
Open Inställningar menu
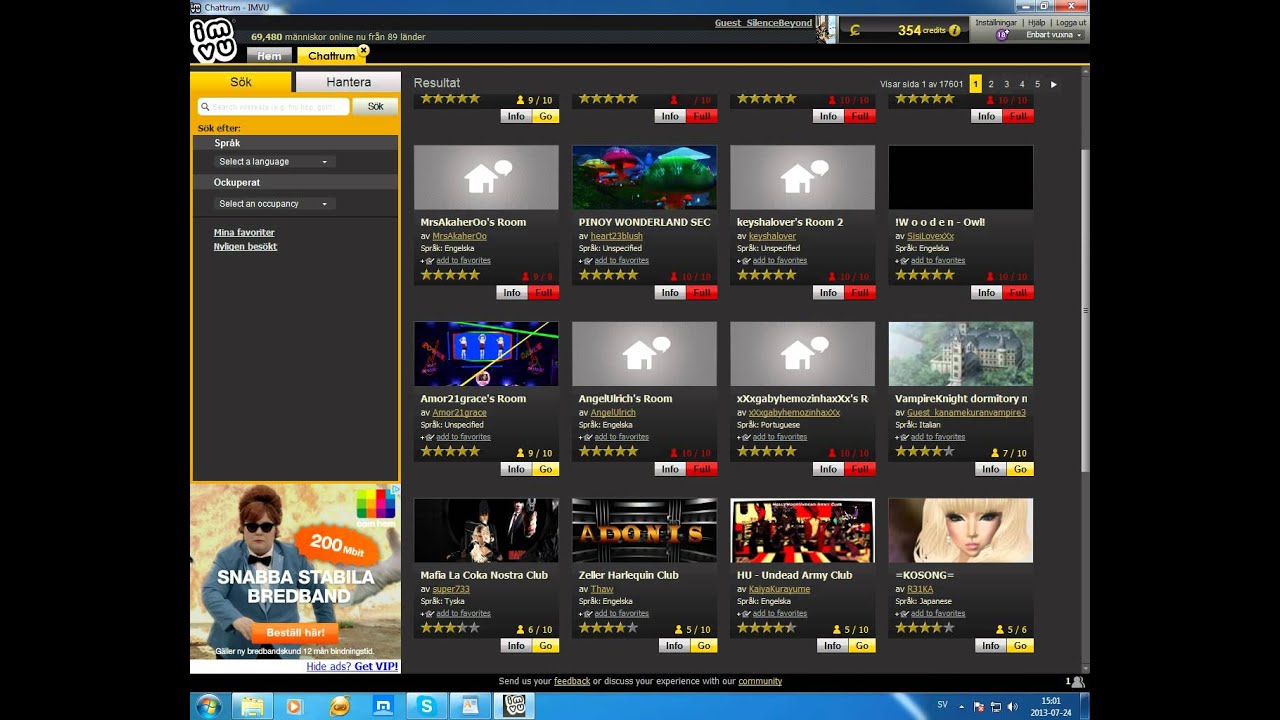pos(996,22)
